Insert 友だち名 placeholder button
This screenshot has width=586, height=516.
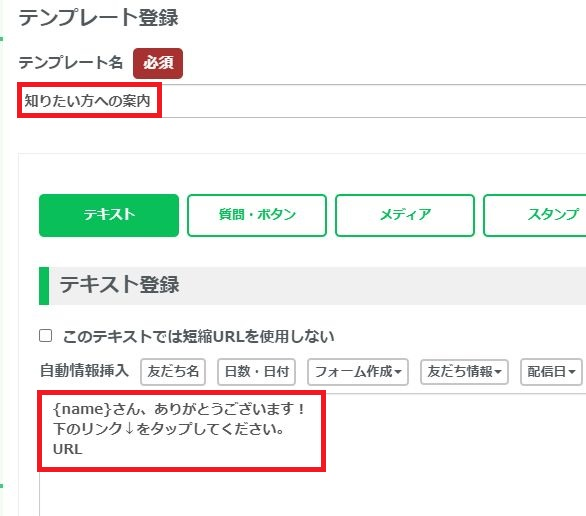pos(173,372)
